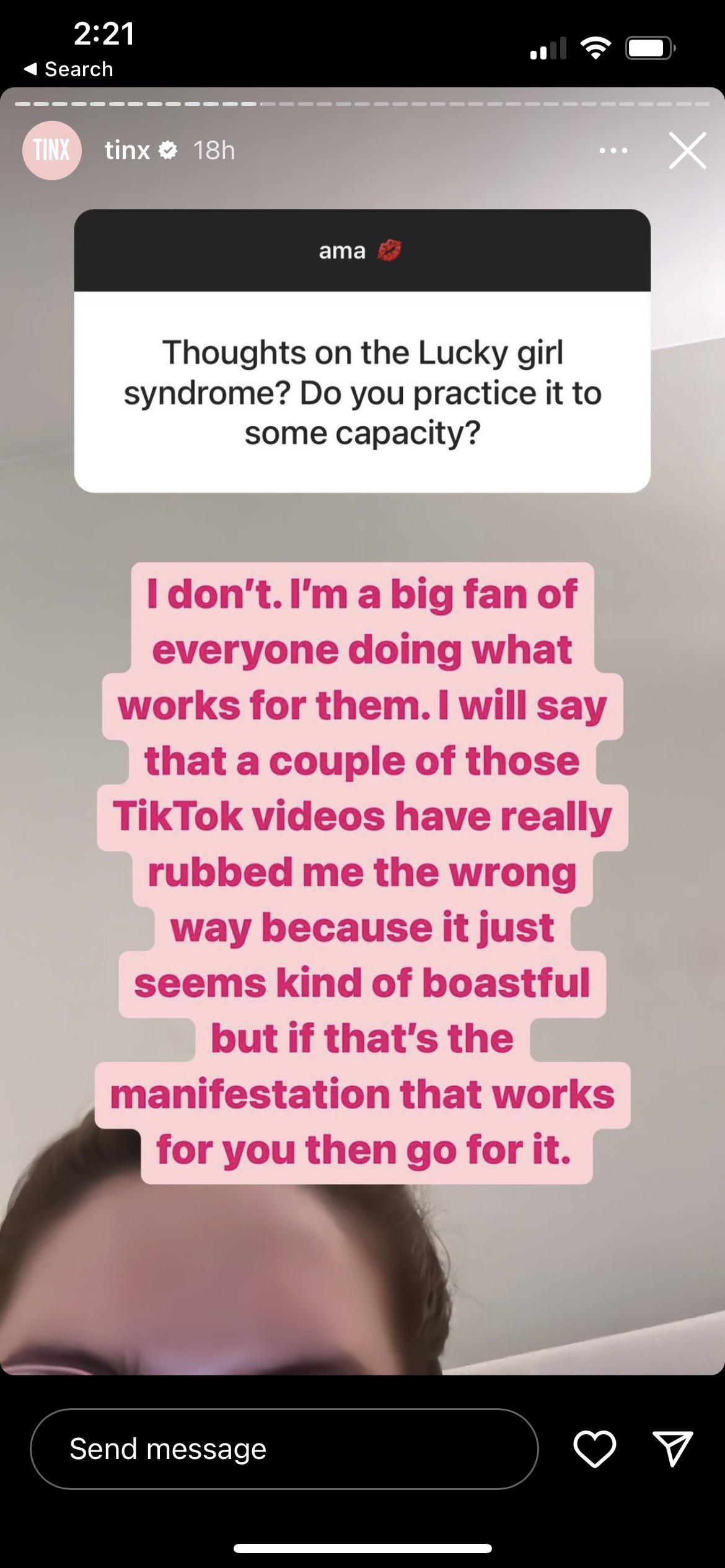Tap the battery status icon
The height and width of the screenshot is (1568, 725).
click(x=650, y=48)
